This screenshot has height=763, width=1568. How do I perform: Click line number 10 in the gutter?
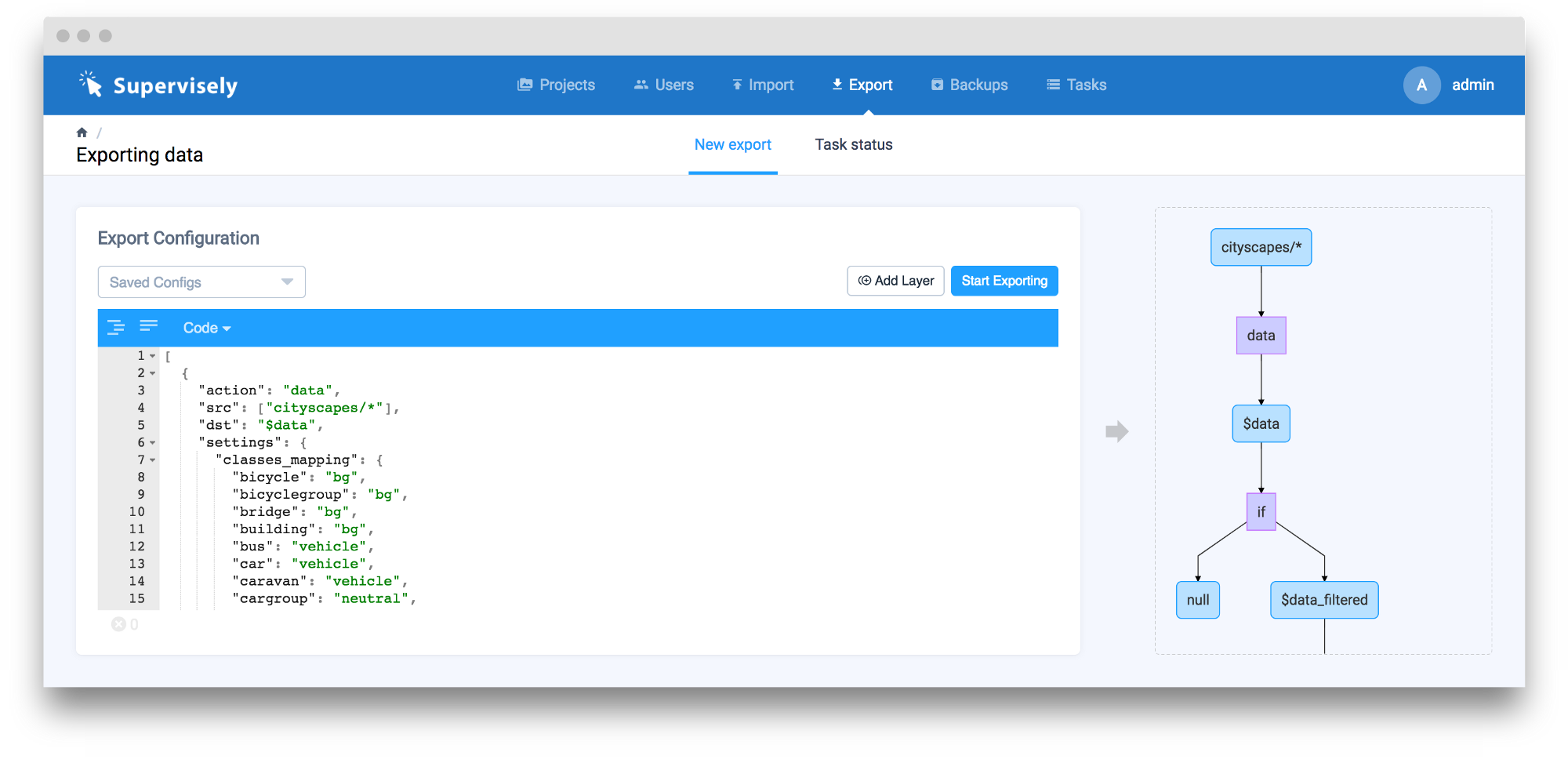coord(137,512)
